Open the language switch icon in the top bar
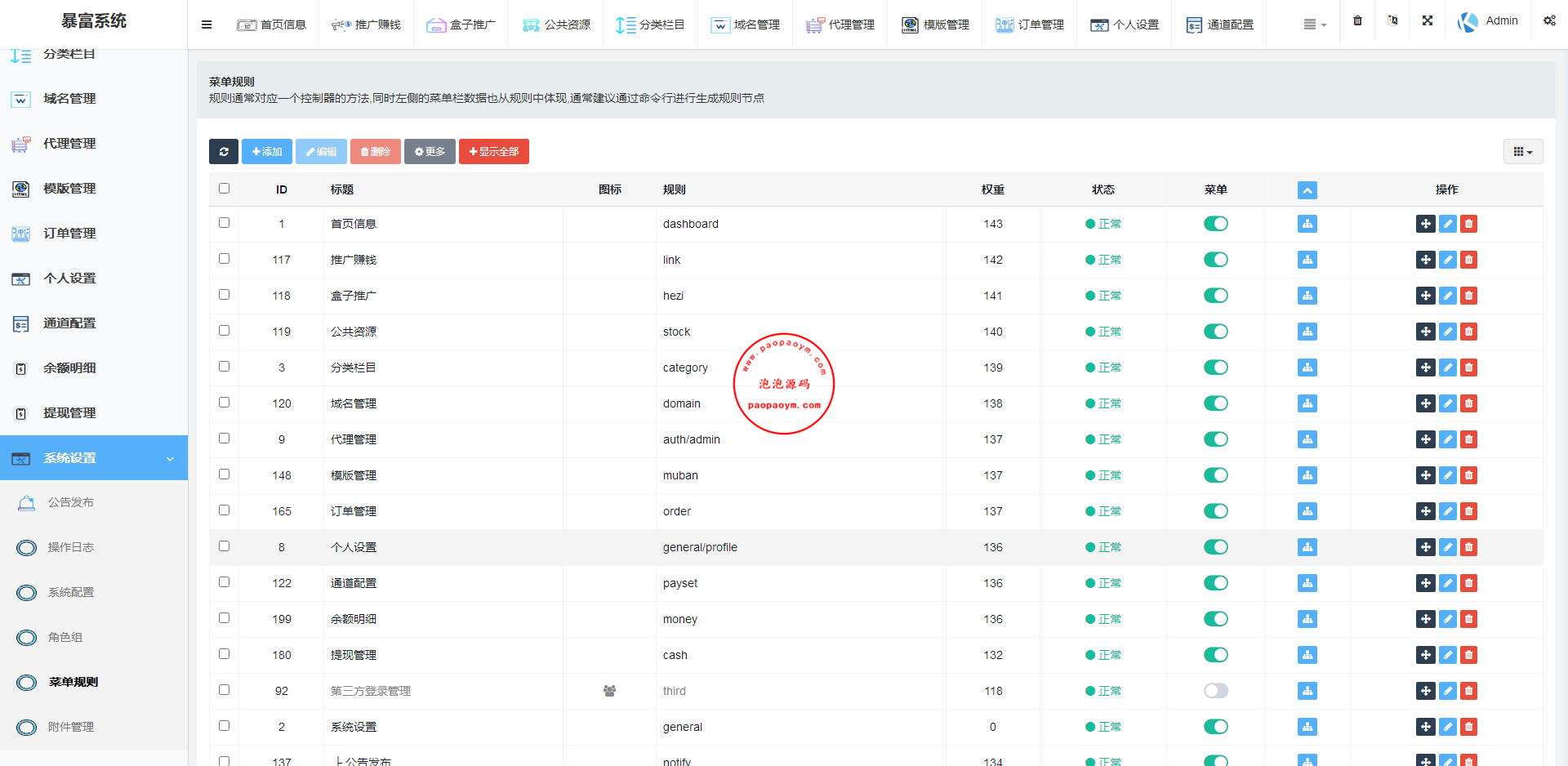The image size is (1568, 766). pyautogui.click(x=1392, y=20)
